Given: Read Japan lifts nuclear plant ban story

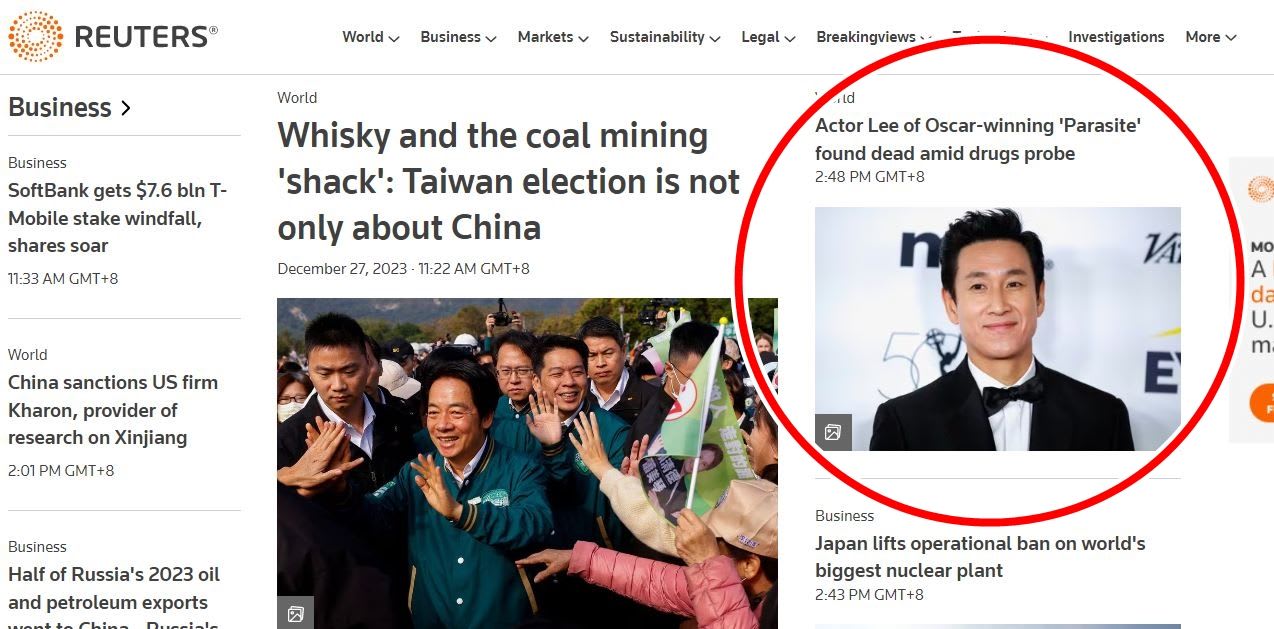Looking at the screenshot, I should click(980, 557).
